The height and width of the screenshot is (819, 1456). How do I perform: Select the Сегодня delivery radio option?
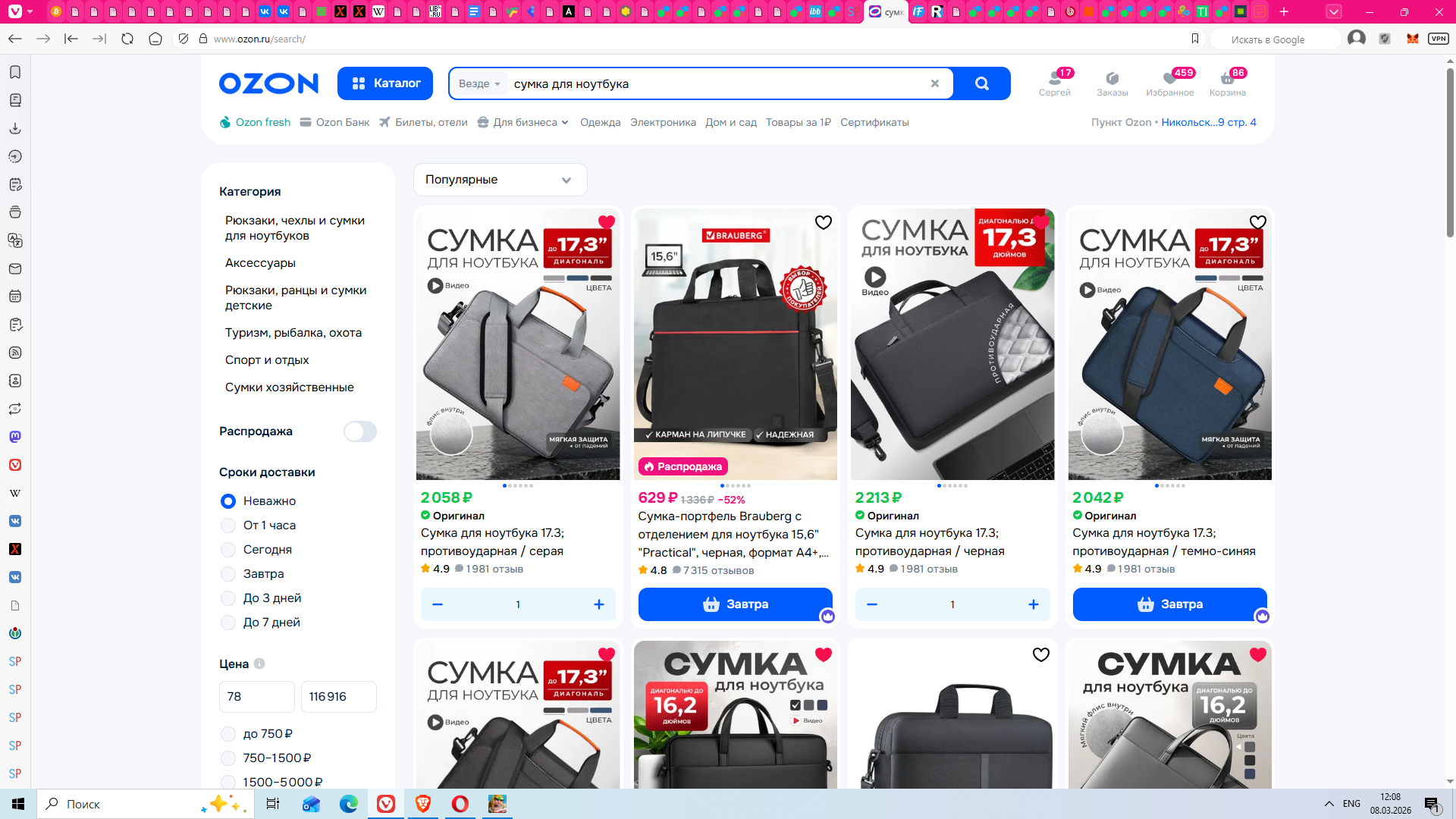[x=227, y=550]
